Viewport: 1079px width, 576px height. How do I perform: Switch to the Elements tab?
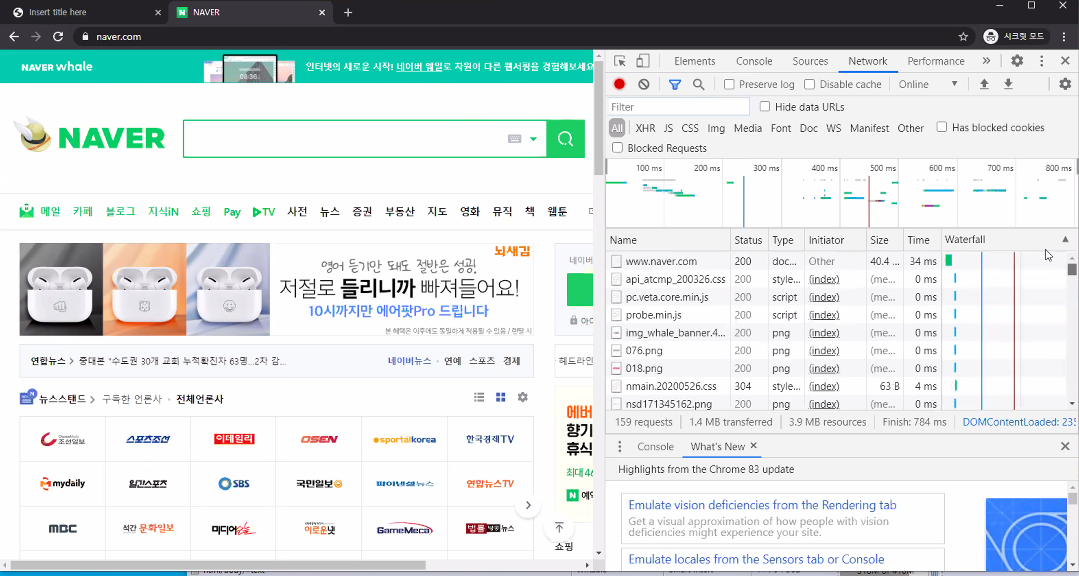694,61
